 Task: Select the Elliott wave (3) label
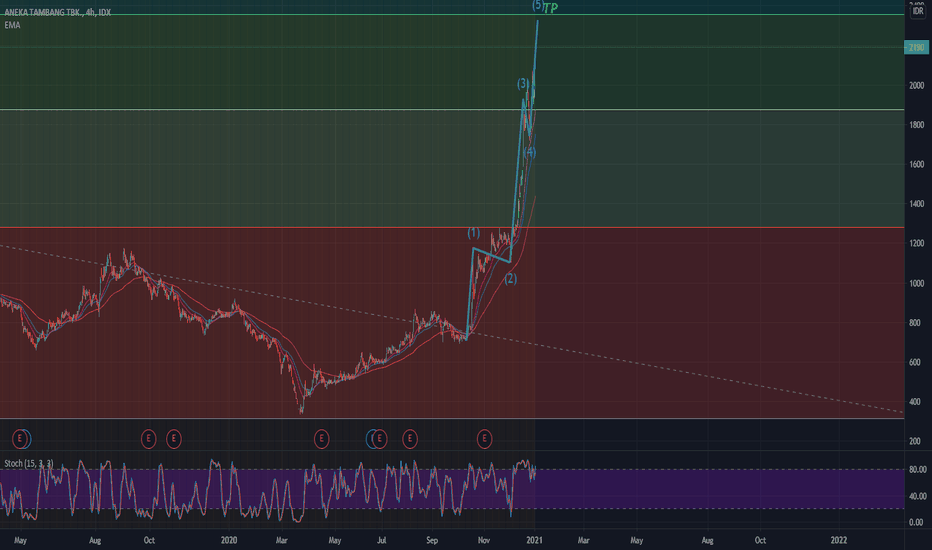pyautogui.click(x=523, y=83)
